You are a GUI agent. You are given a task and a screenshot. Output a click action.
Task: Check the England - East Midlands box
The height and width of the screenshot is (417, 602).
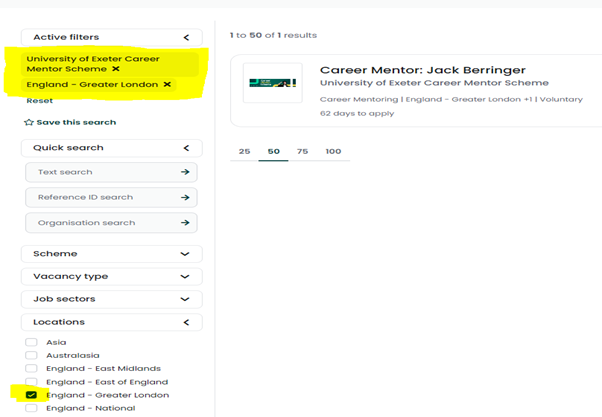[32, 369]
